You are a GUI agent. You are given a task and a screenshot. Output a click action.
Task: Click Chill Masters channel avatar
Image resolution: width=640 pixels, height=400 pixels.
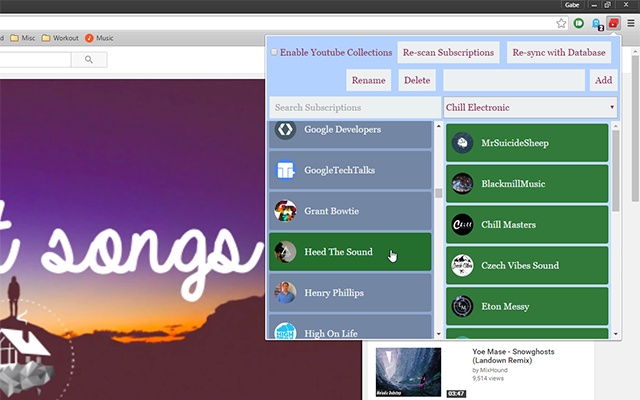point(462,224)
